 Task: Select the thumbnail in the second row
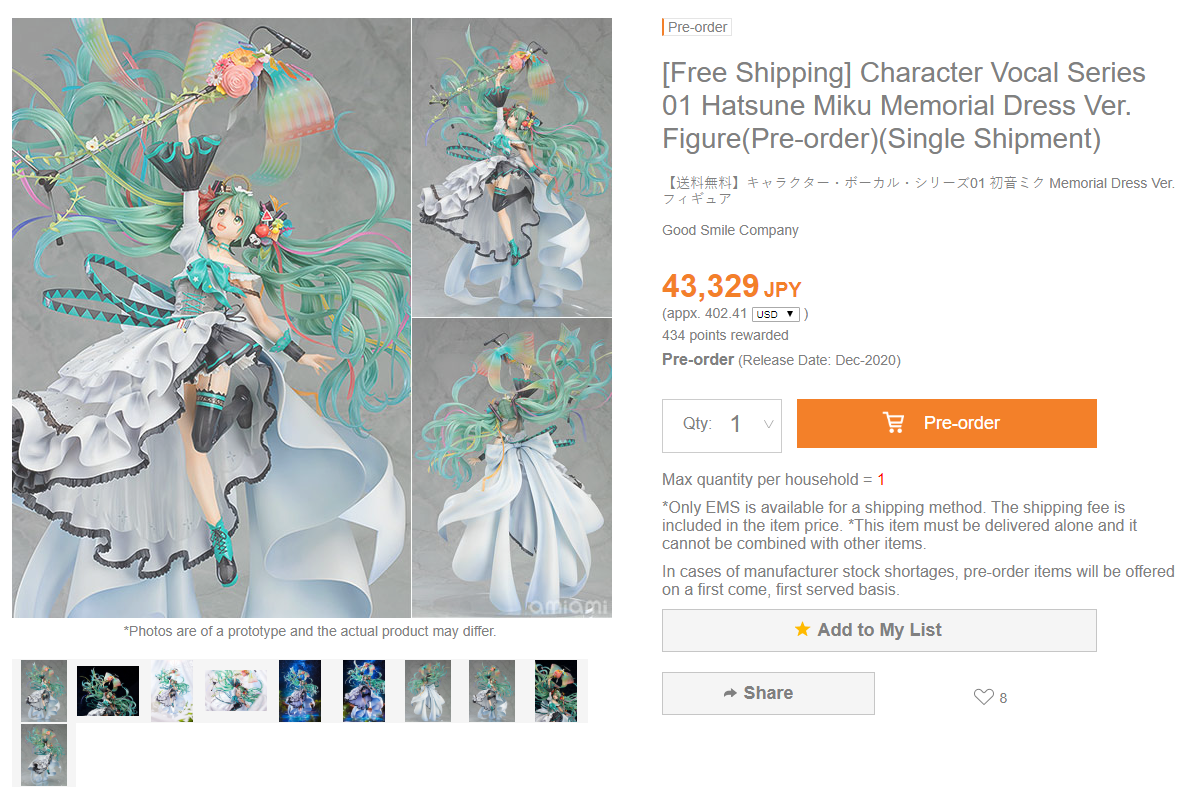click(44, 754)
